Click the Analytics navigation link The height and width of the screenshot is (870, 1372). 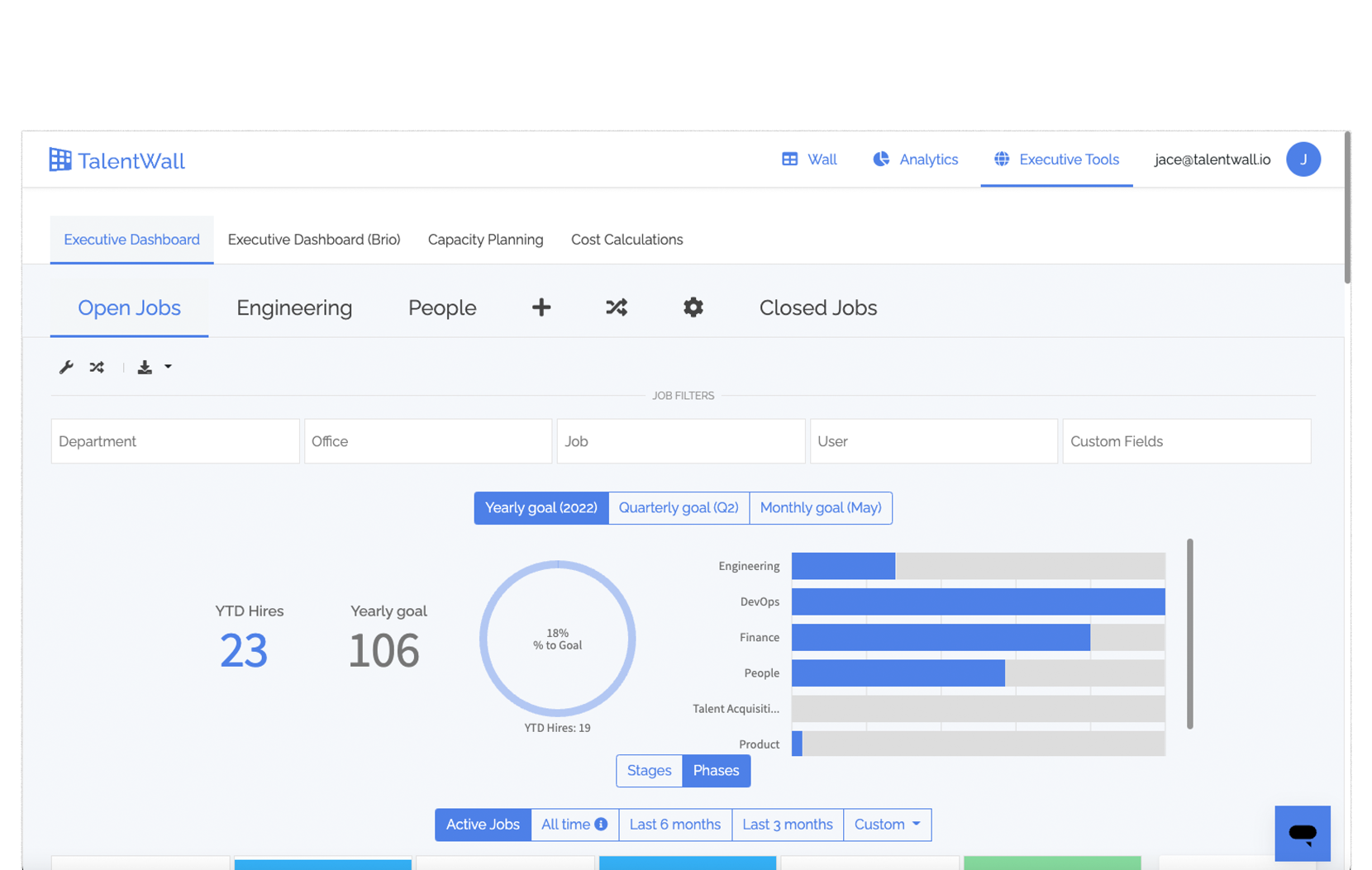click(916, 159)
